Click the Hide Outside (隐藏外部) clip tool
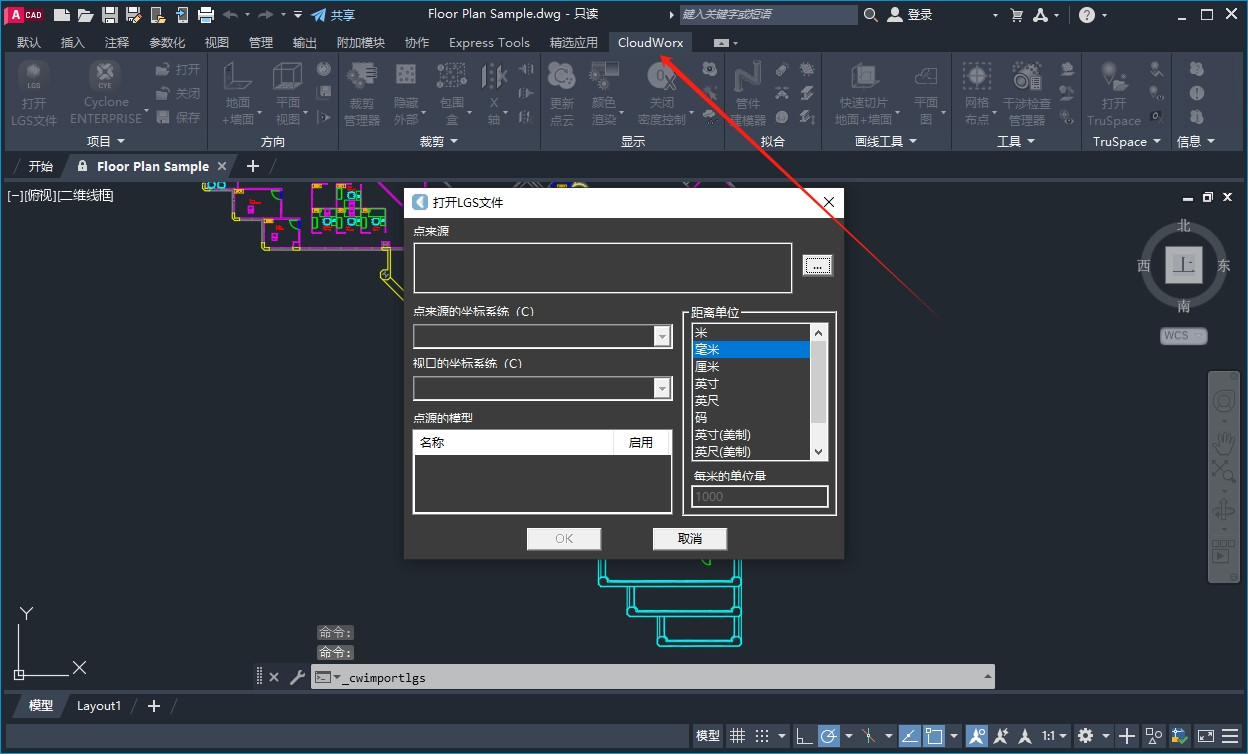Viewport: 1248px width, 754px height. pyautogui.click(x=406, y=92)
